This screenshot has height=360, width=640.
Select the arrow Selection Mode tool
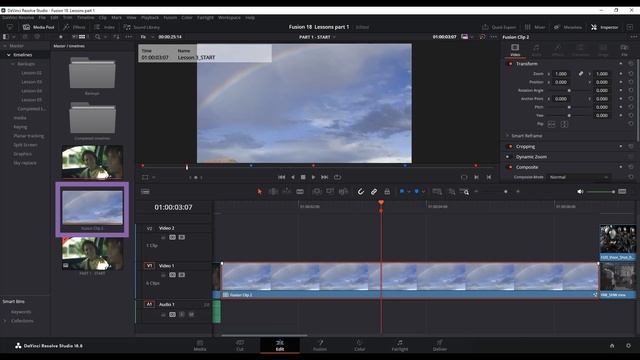click(260, 191)
